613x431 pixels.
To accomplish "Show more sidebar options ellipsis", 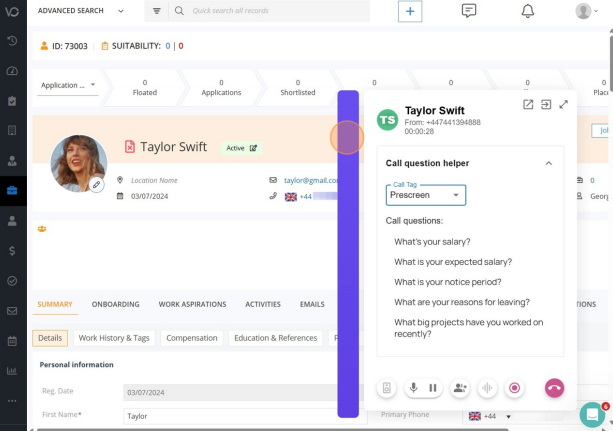I will pos(12,401).
